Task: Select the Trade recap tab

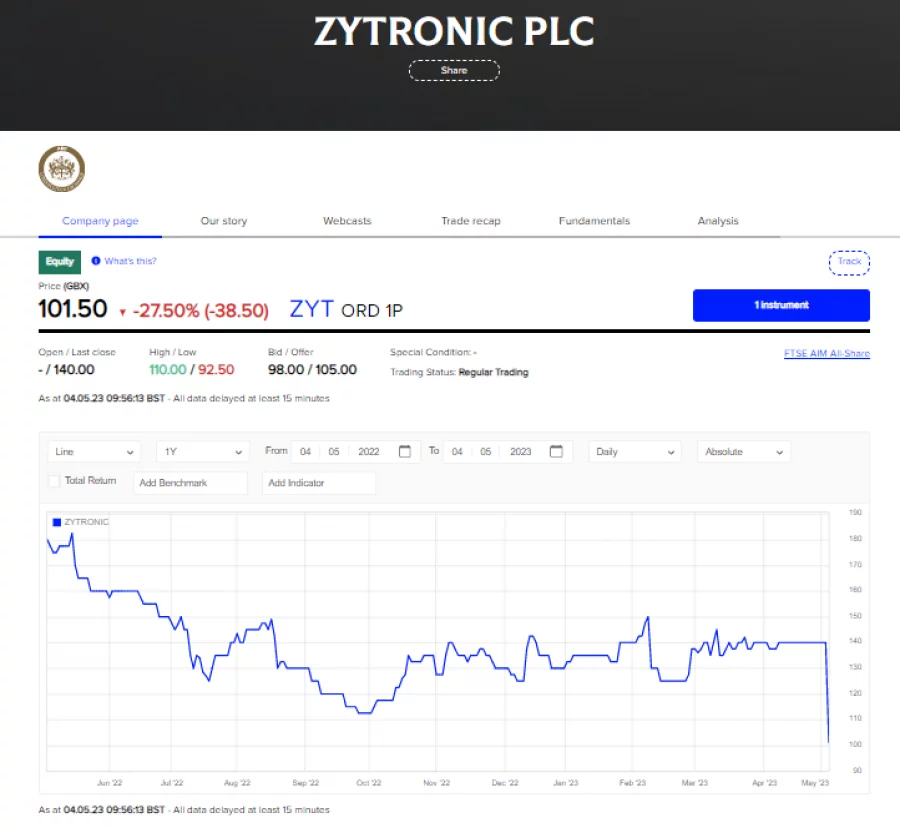Action: coord(470,221)
